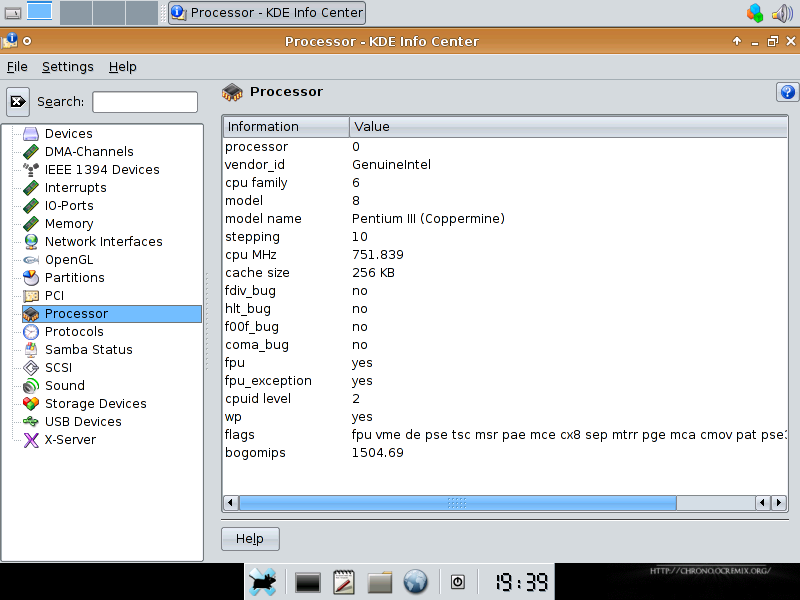Click the USB Devices icon
Viewport: 800px width, 600px height.
[31, 421]
